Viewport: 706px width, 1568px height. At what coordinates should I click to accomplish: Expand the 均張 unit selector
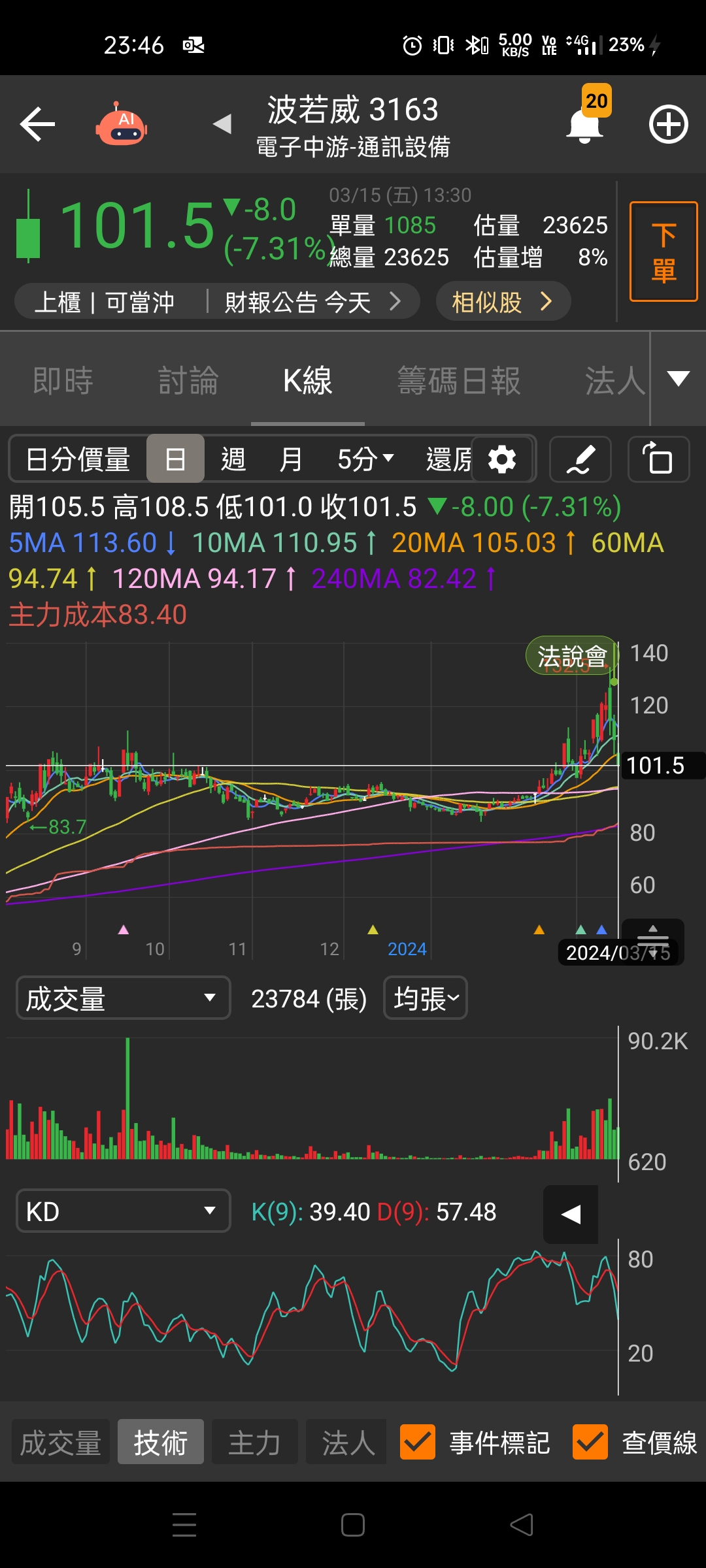coord(426,998)
